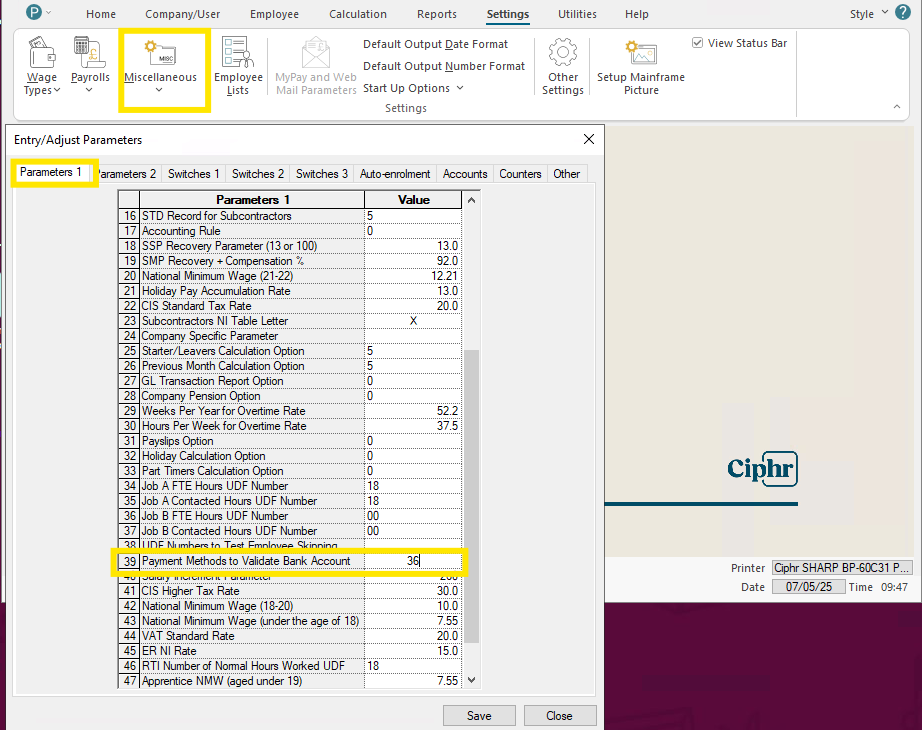
Task: Select row number 46 RTI Number of Normal Hours
Action: coord(289,666)
